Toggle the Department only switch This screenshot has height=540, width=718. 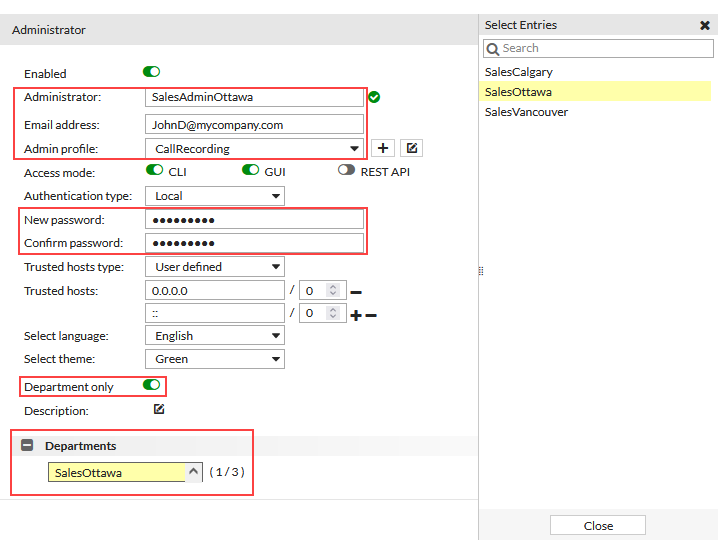click(151, 385)
